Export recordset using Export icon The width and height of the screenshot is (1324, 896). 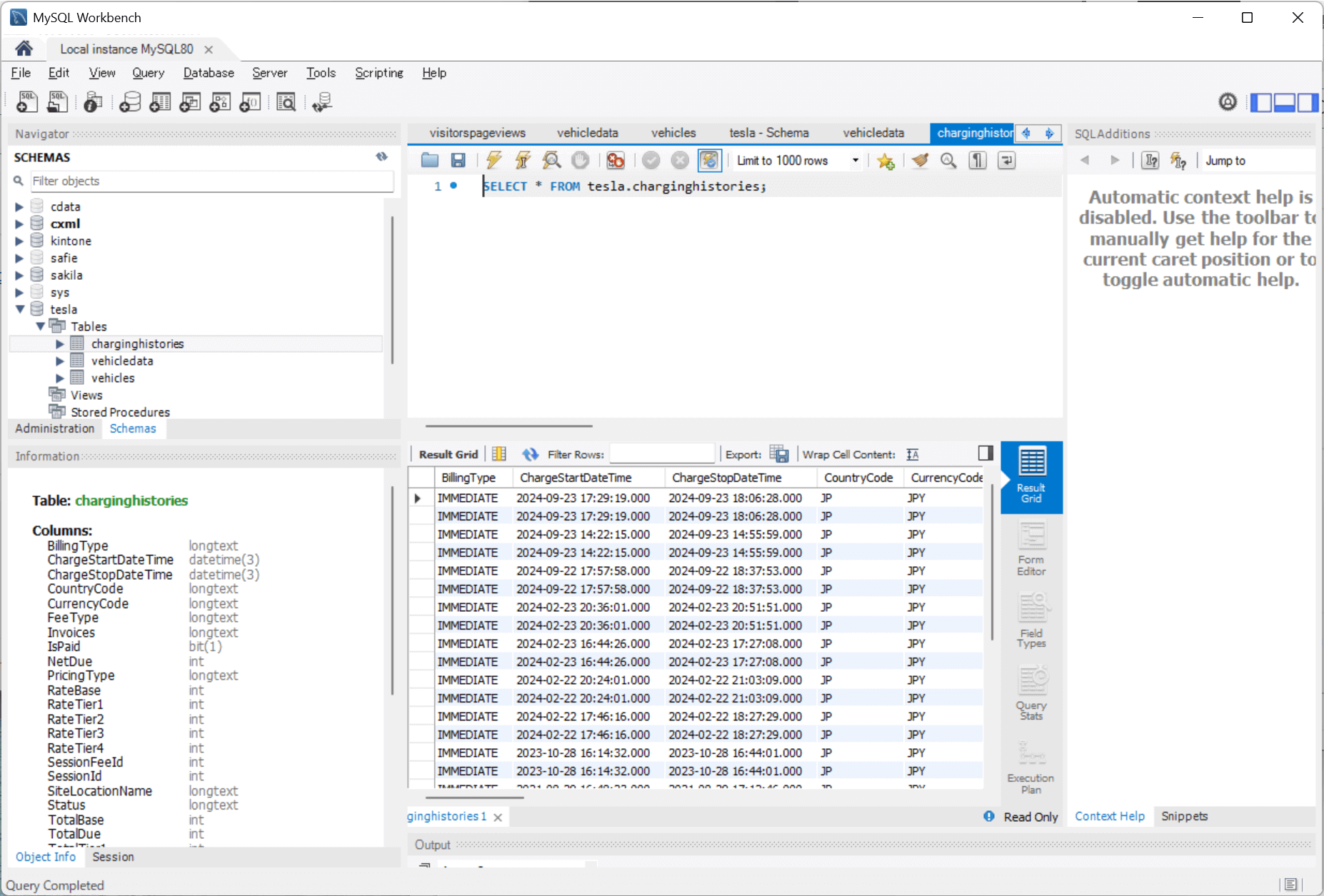click(x=779, y=454)
